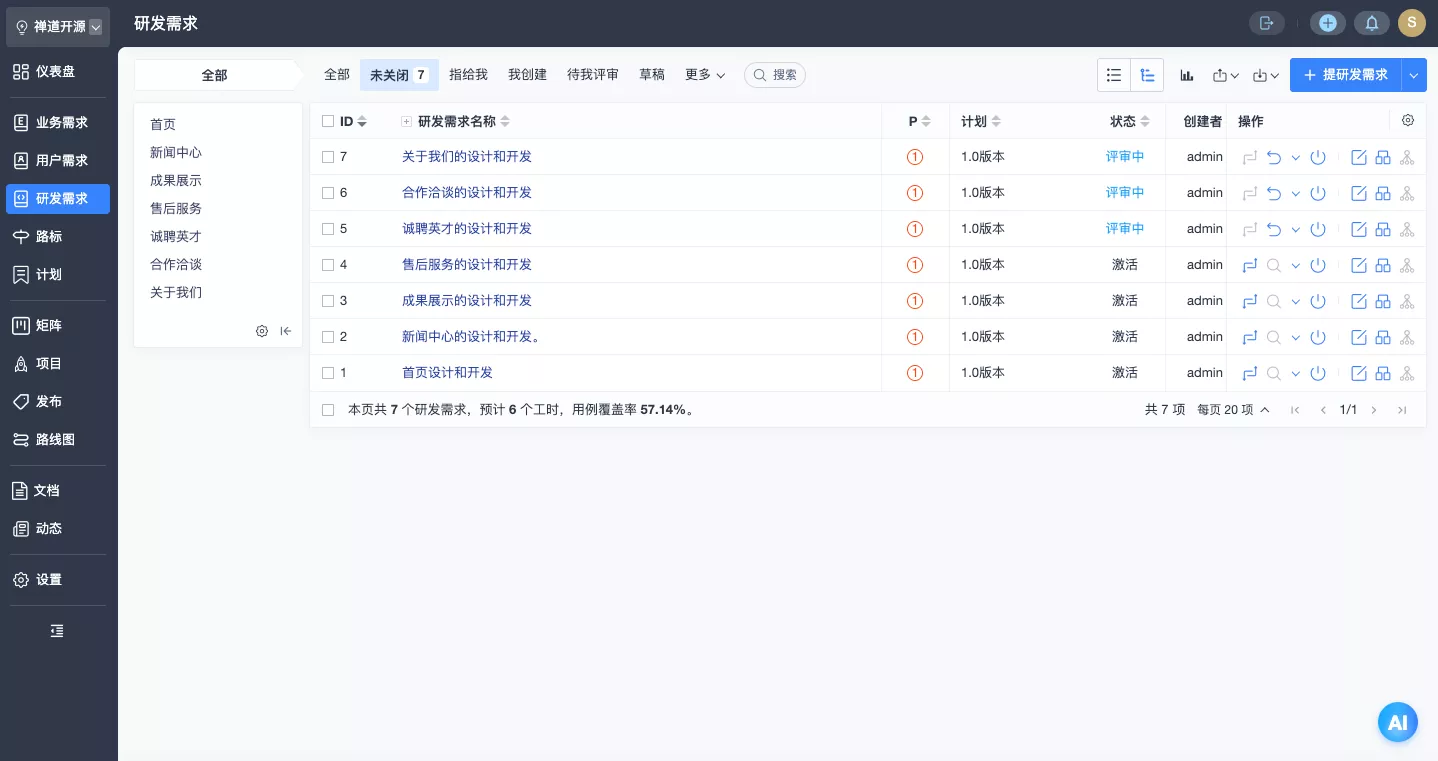Click table column settings gear icon
The height and width of the screenshot is (761, 1438).
click(x=1408, y=121)
